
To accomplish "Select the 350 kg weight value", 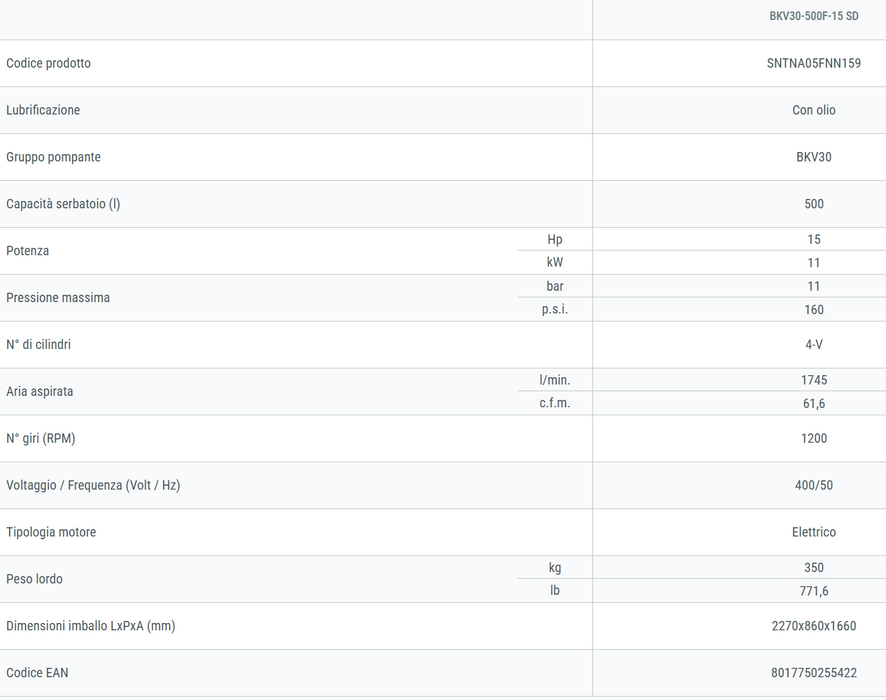I will [814, 568].
